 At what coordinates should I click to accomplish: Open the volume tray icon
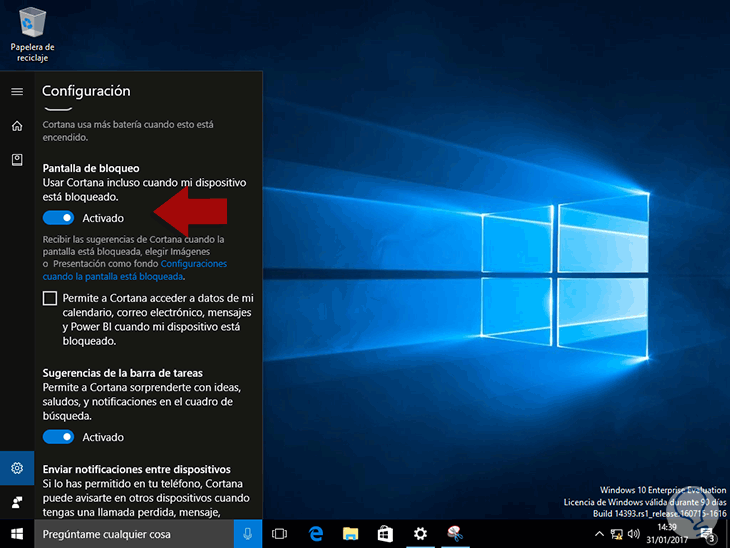coord(633,534)
